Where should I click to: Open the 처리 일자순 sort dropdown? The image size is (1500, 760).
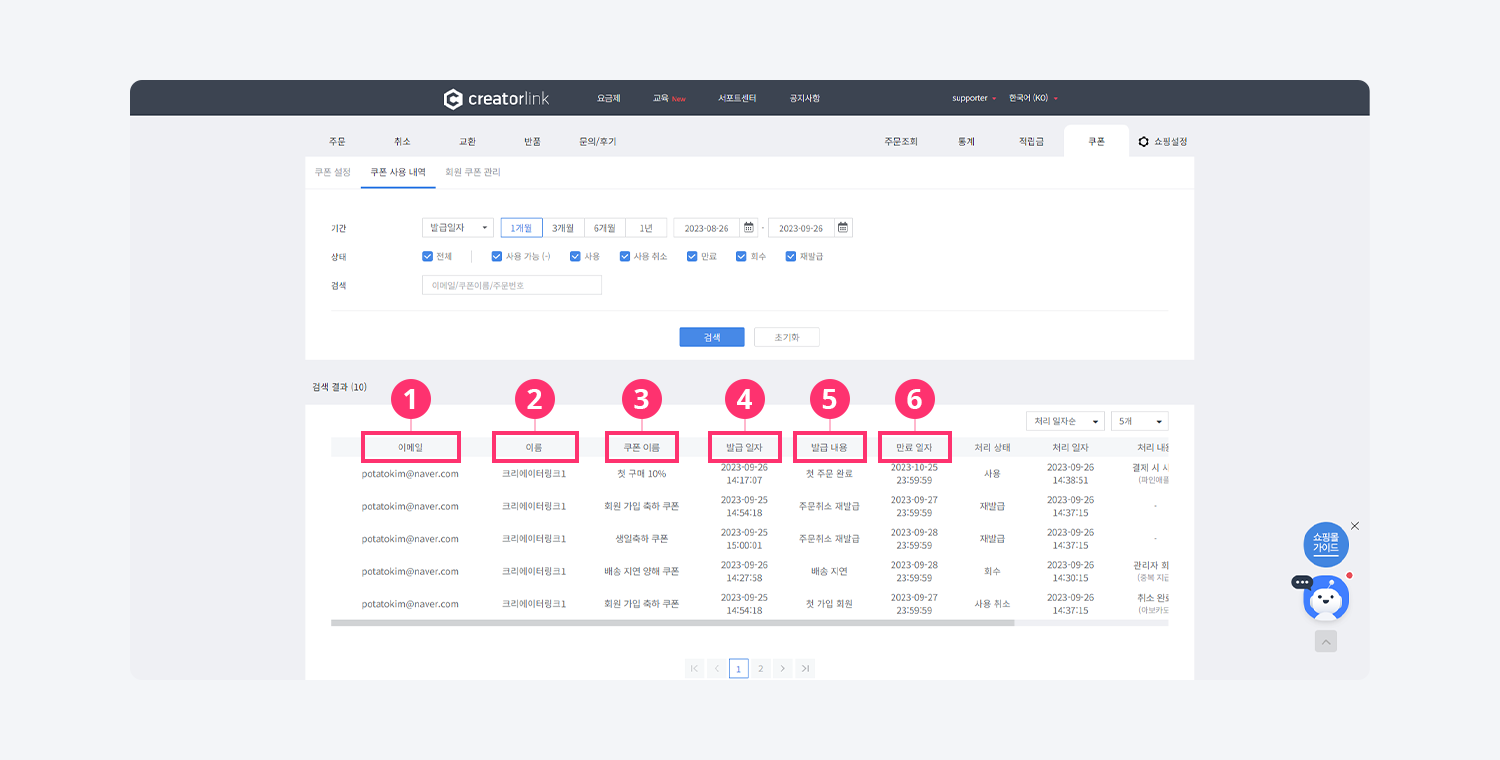pos(1065,422)
